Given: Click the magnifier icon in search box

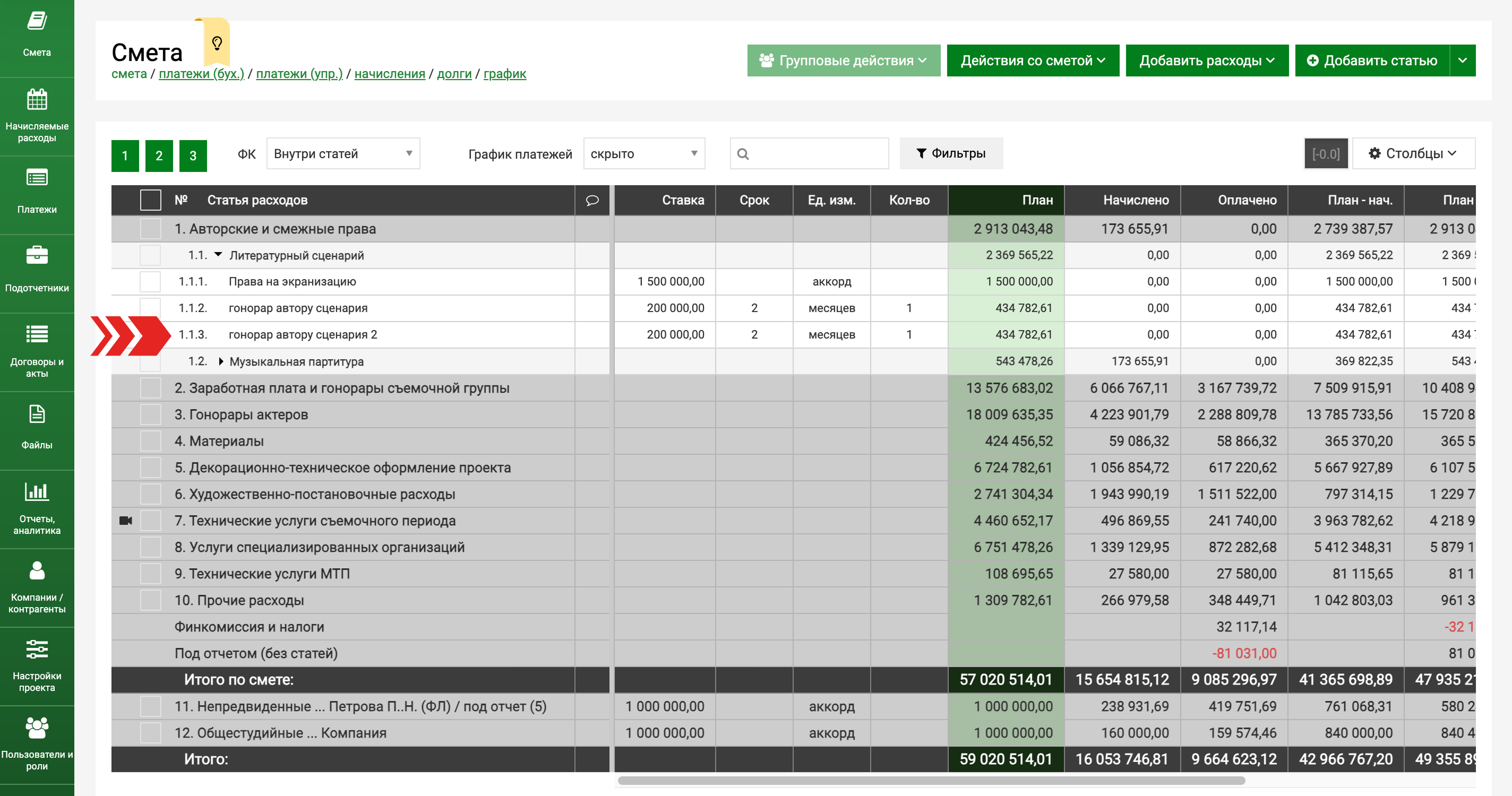Looking at the screenshot, I should (743, 154).
